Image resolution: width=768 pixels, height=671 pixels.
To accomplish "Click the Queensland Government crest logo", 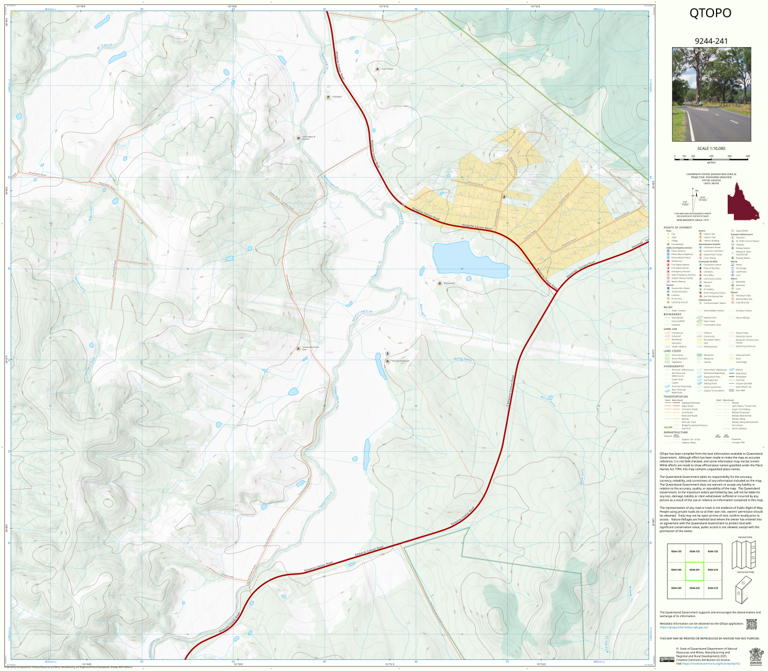I will click(x=756, y=657).
